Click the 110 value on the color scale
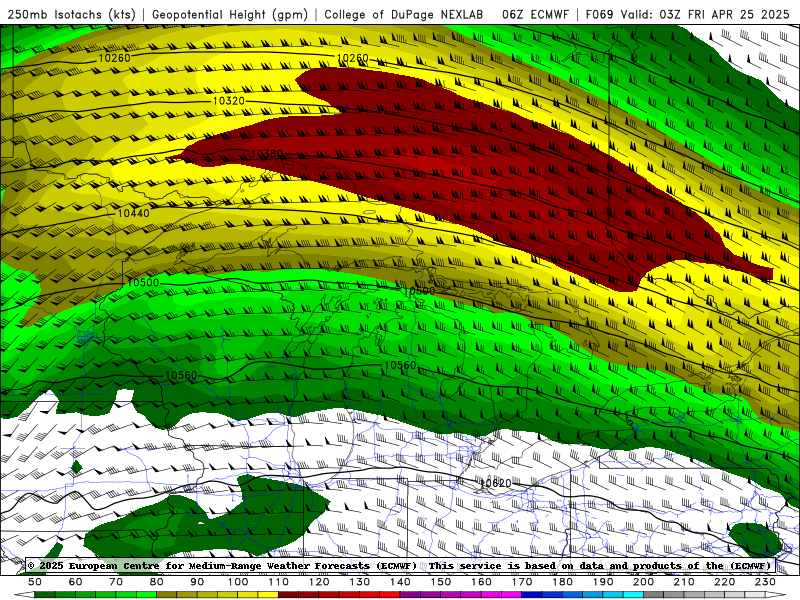This screenshot has width=800, height=600. (x=278, y=582)
